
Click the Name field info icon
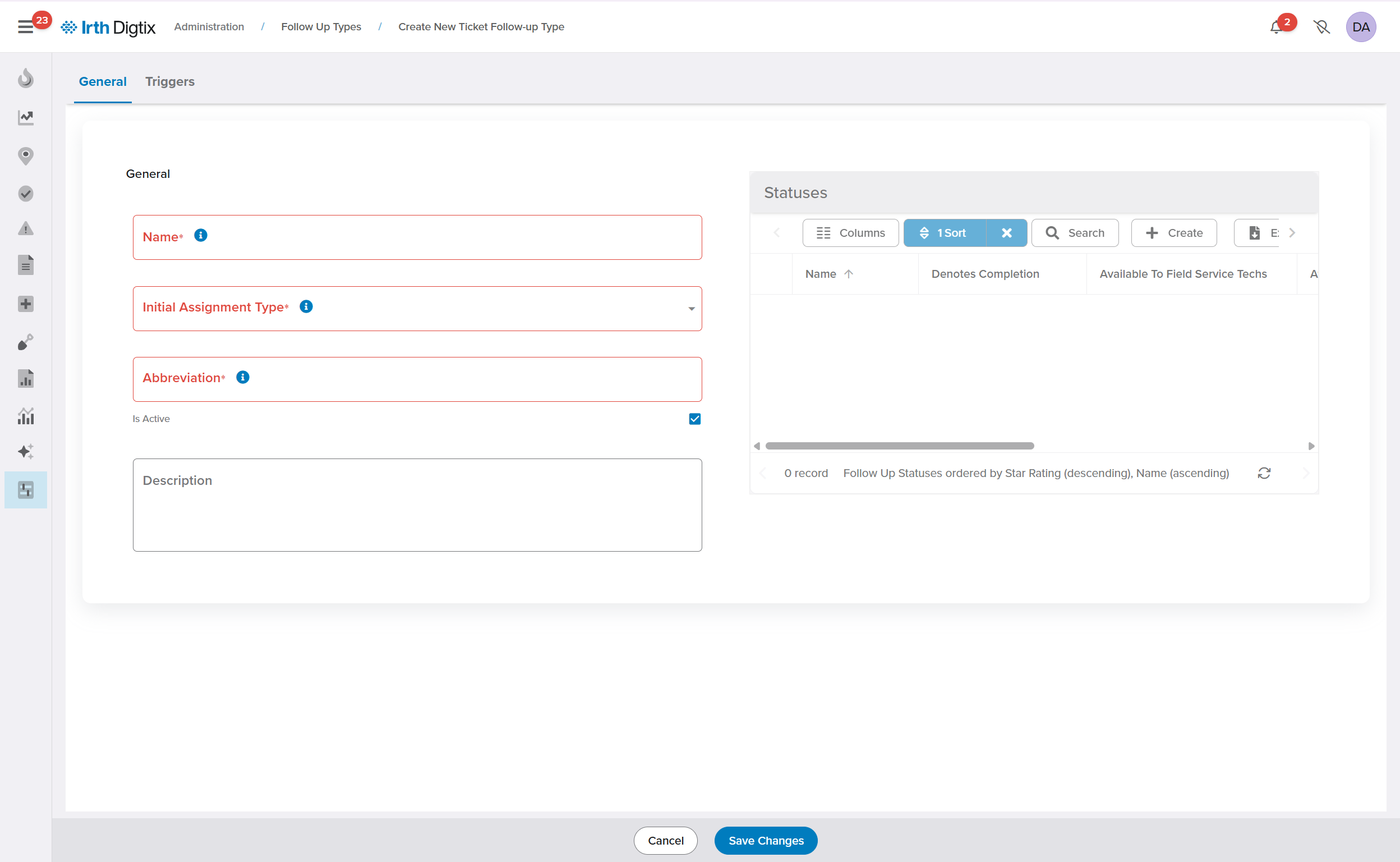(x=201, y=236)
